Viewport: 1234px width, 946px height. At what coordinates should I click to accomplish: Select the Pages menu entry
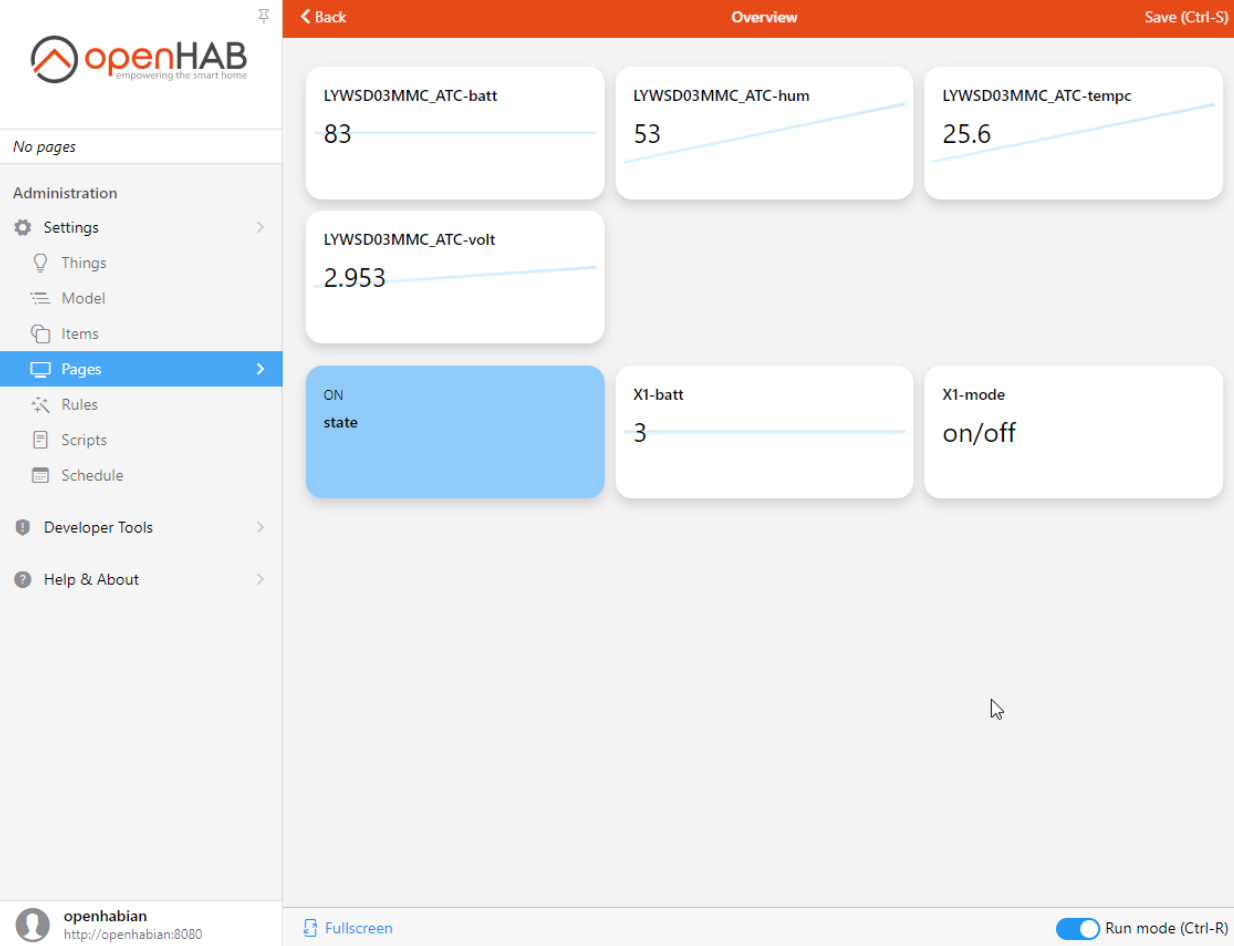pos(83,368)
